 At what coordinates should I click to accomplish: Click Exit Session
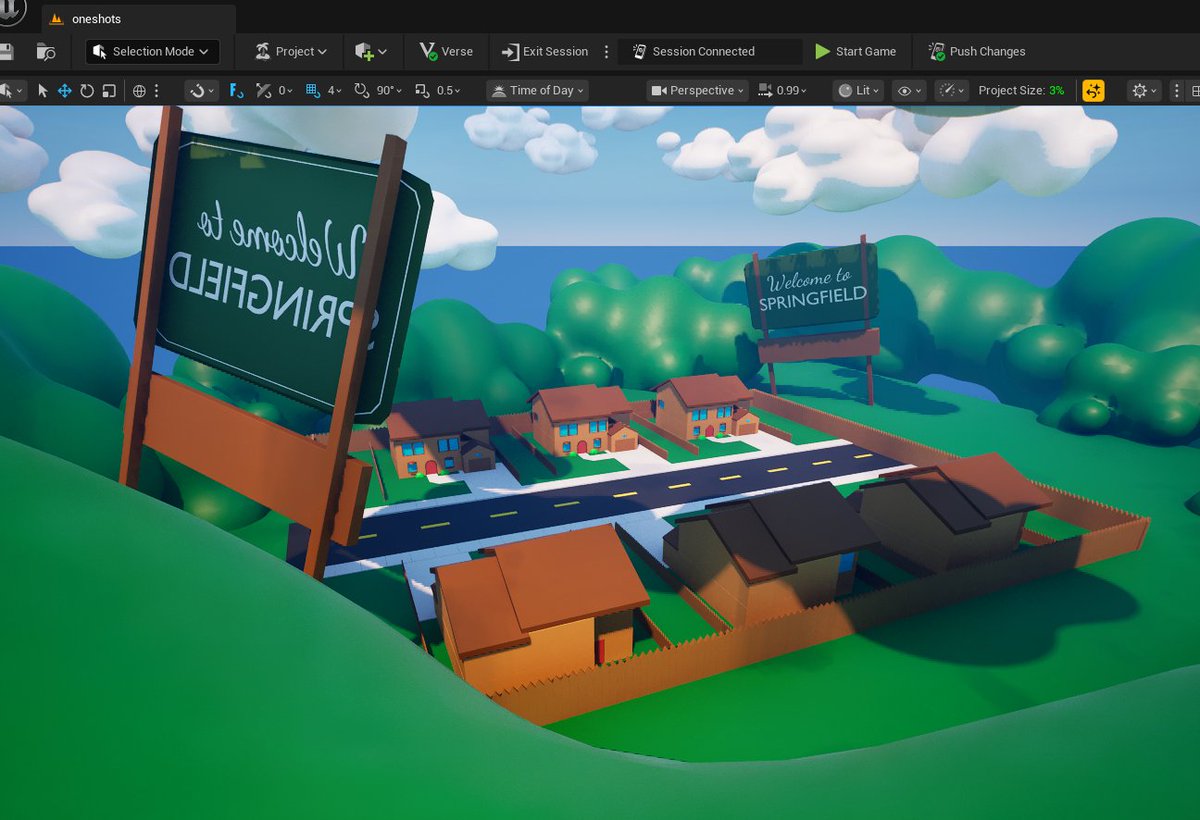545,51
